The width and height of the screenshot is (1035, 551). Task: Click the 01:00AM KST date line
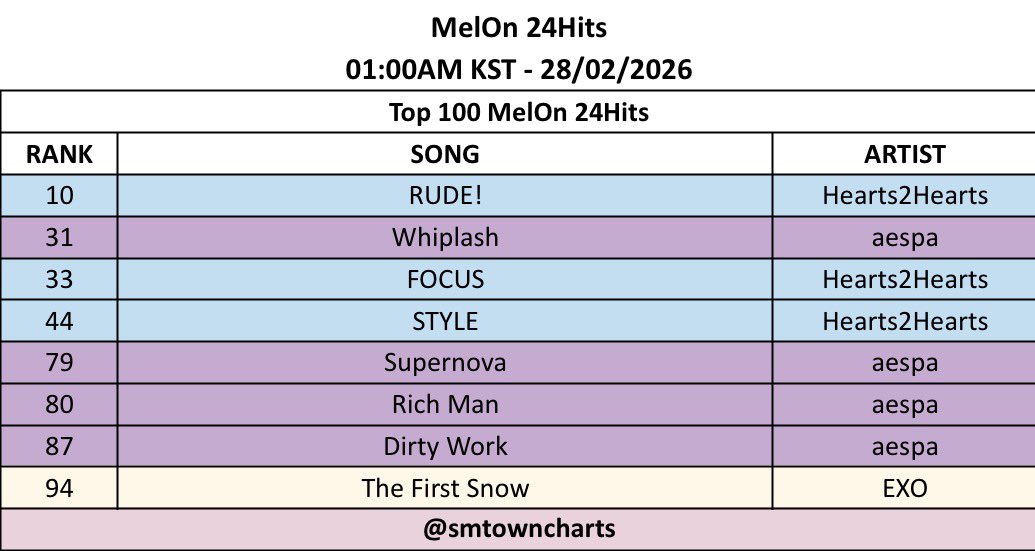click(x=517, y=70)
